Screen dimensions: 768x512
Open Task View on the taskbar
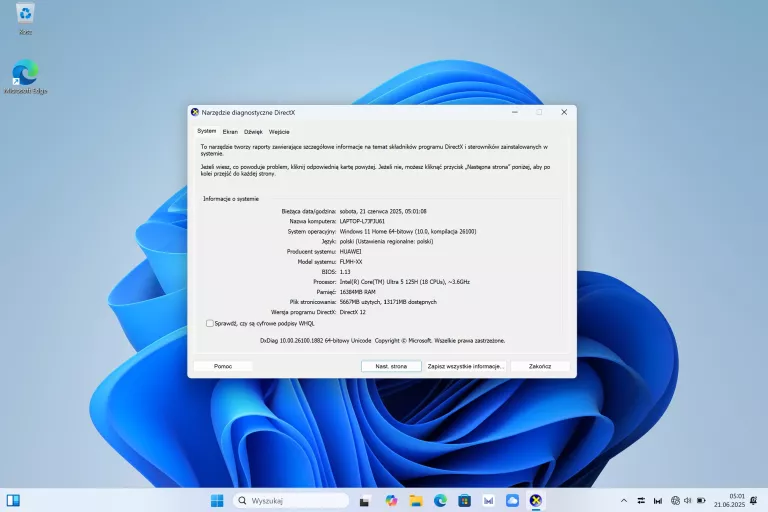[x=364, y=501]
